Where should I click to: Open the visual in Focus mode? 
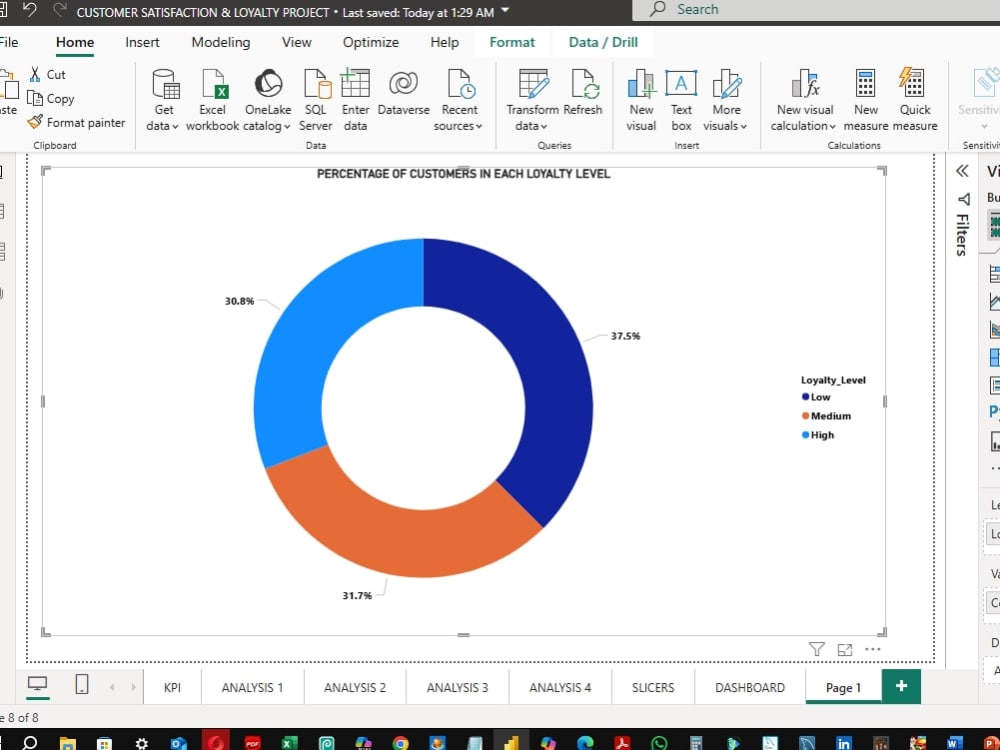point(845,649)
